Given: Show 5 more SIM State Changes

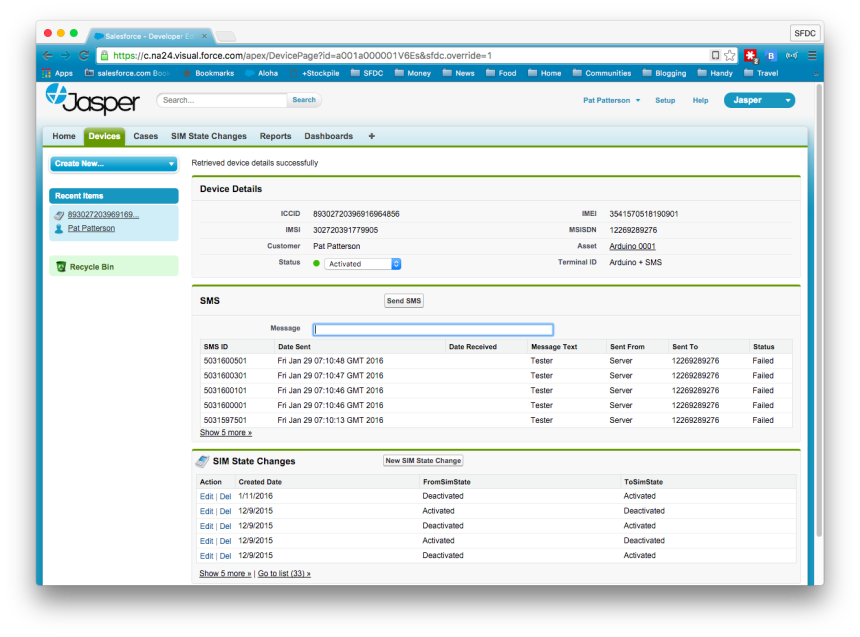Looking at the screenshot, I should [x=225, y=573].
